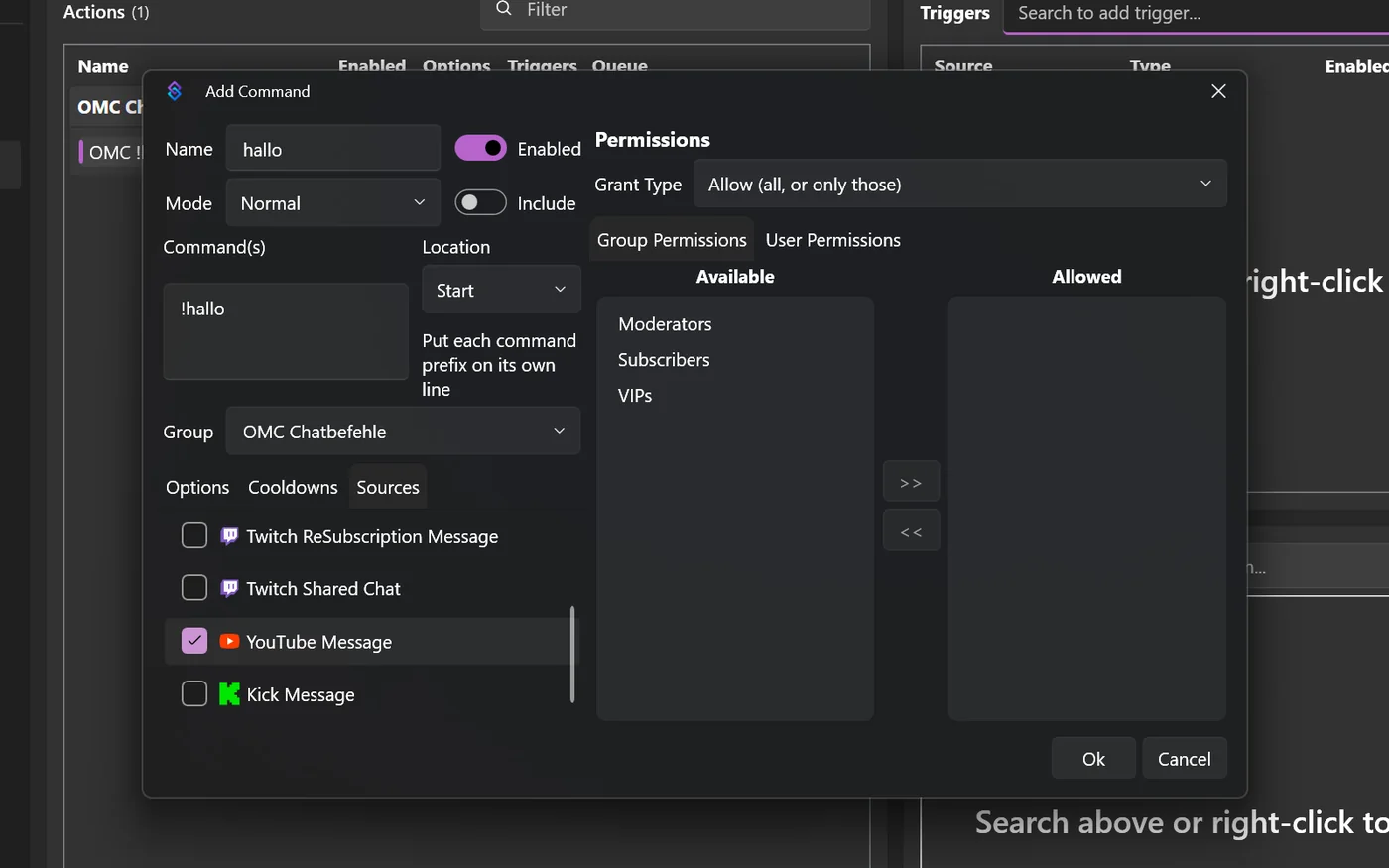Check Twitch ReSubscription Message source
This screenshot has width=1389, height=868.
tap(194, 536)
